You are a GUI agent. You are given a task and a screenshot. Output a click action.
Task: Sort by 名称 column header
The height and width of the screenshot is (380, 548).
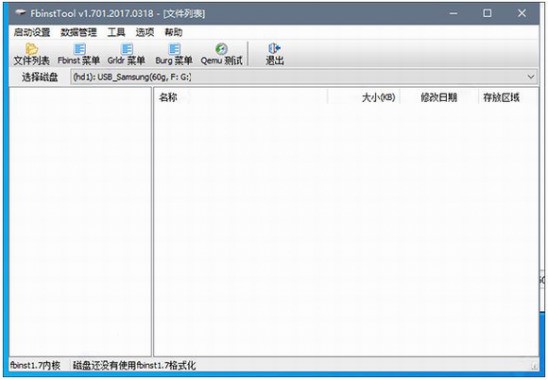(x=240, y=97)
